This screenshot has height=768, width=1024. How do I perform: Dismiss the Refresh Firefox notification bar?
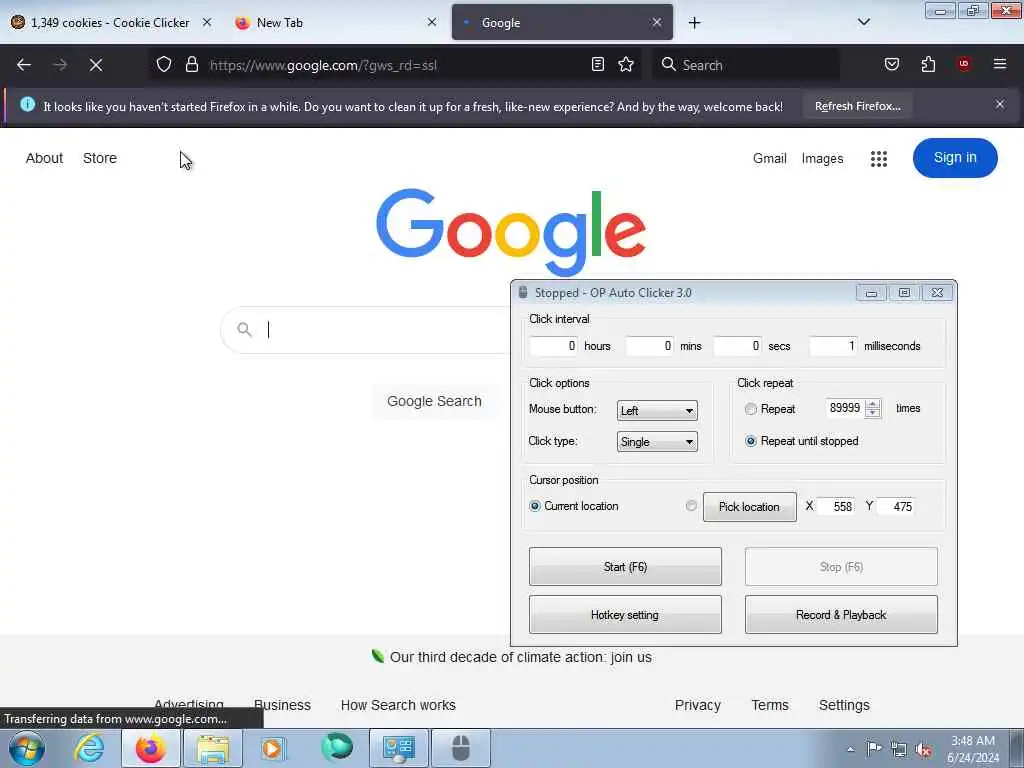(x=1000, y=104)
